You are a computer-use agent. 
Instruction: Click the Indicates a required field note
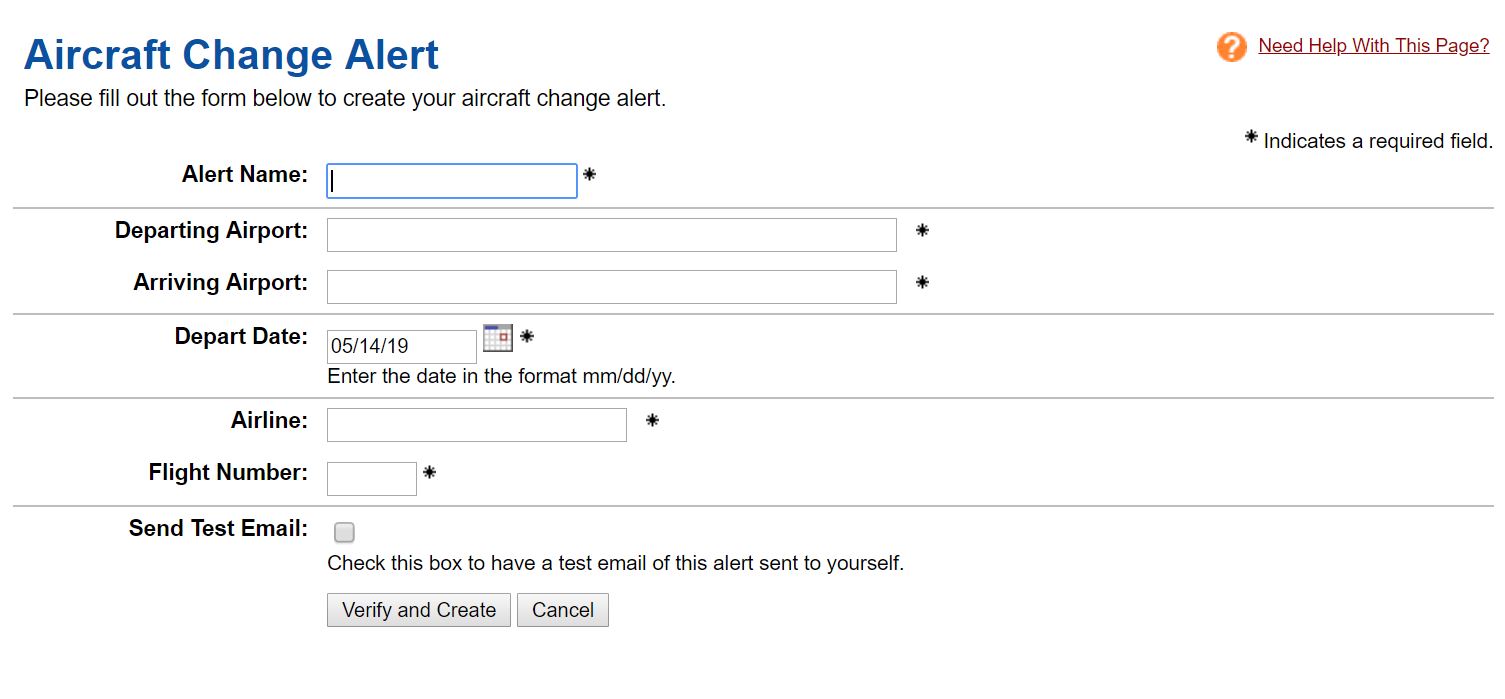click(x=1370, y=141)
